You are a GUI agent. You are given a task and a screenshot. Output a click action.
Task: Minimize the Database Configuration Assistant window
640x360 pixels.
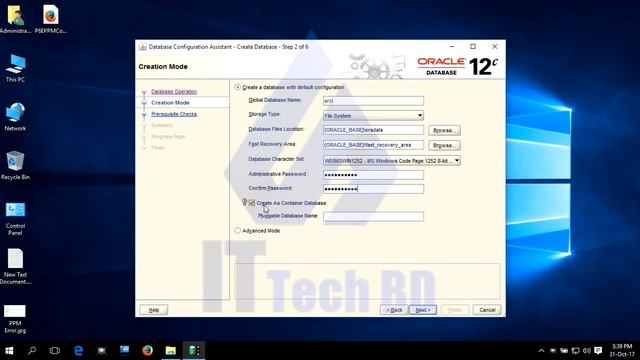[452, 47]
